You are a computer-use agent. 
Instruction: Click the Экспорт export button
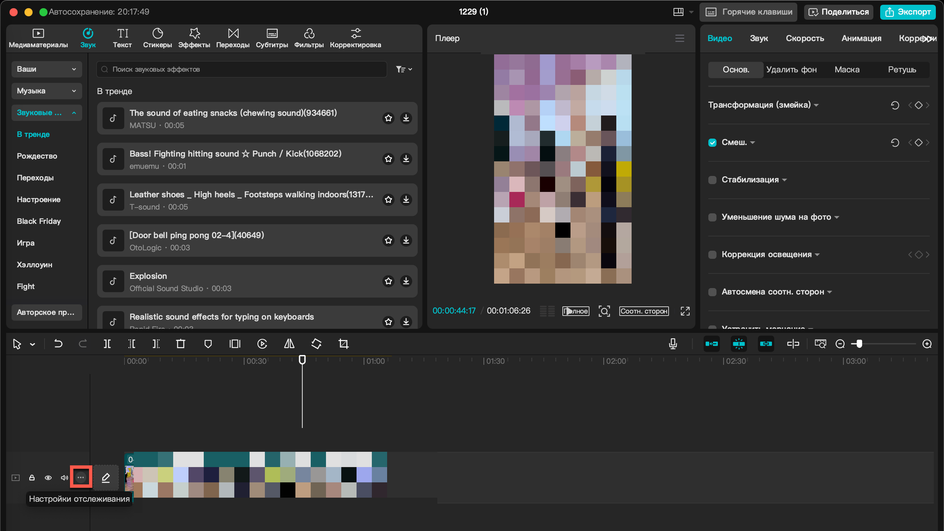point(908,12)
